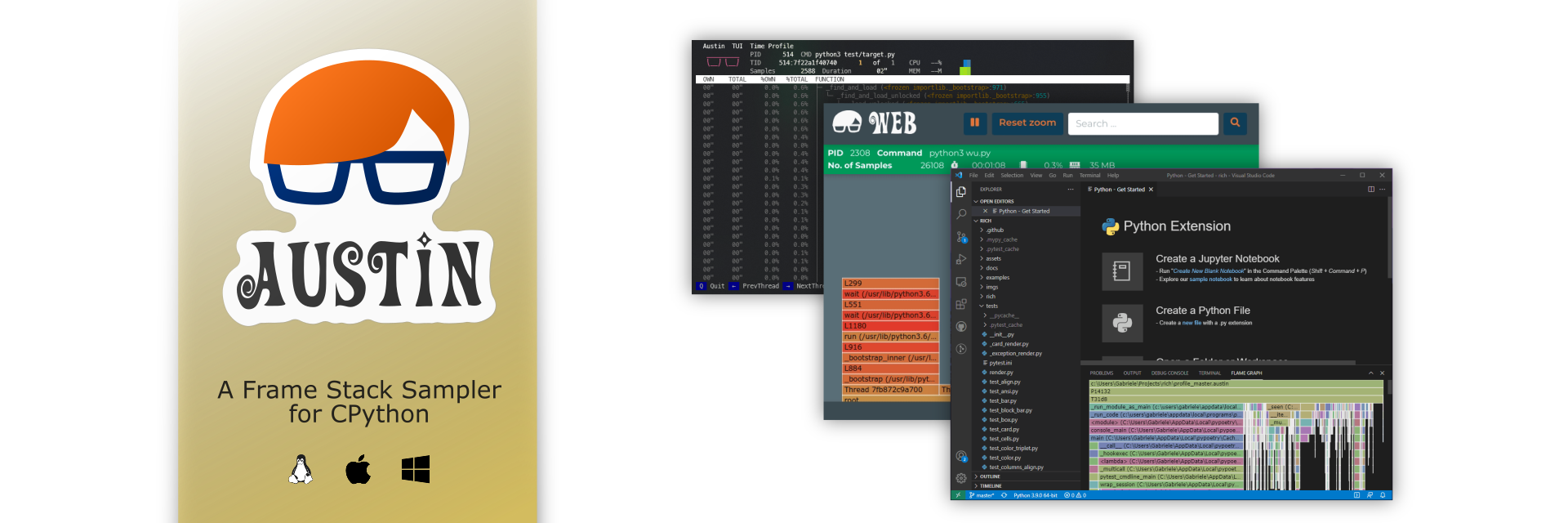The image size is (1568, 523).
Task: Open render.py in the explorer
Action: pos(1000,373)
